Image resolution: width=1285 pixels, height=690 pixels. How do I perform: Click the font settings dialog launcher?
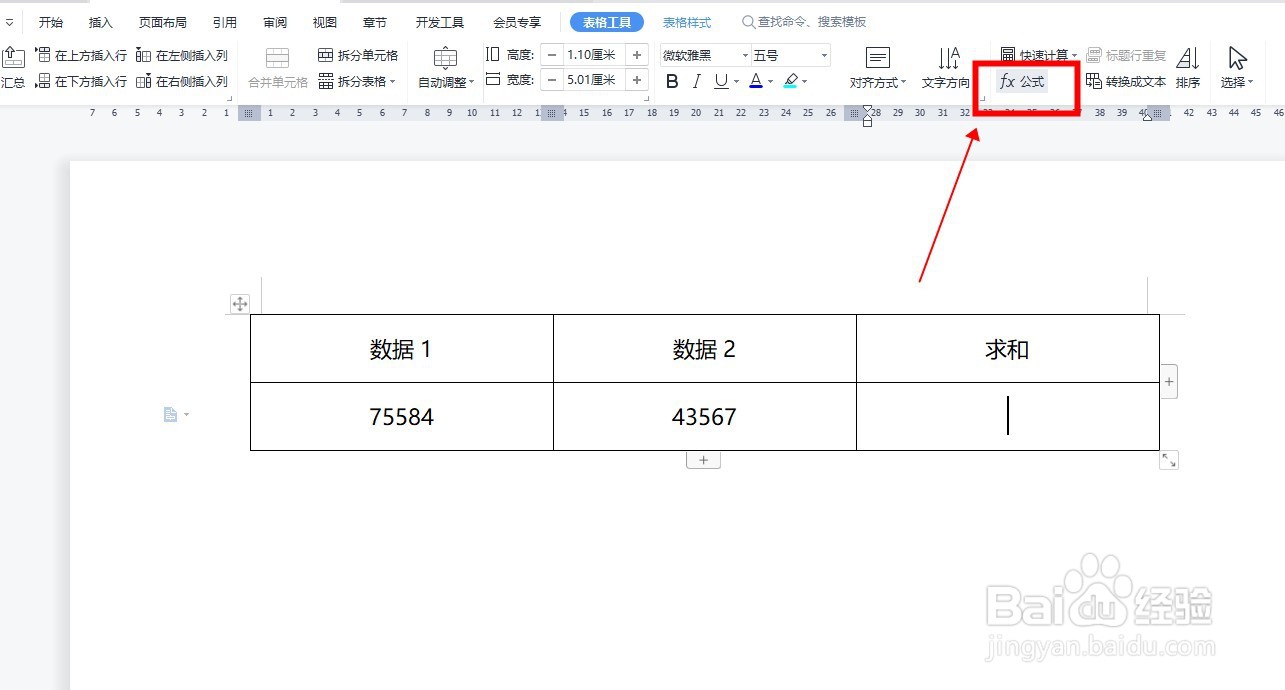tap(984, 98)
